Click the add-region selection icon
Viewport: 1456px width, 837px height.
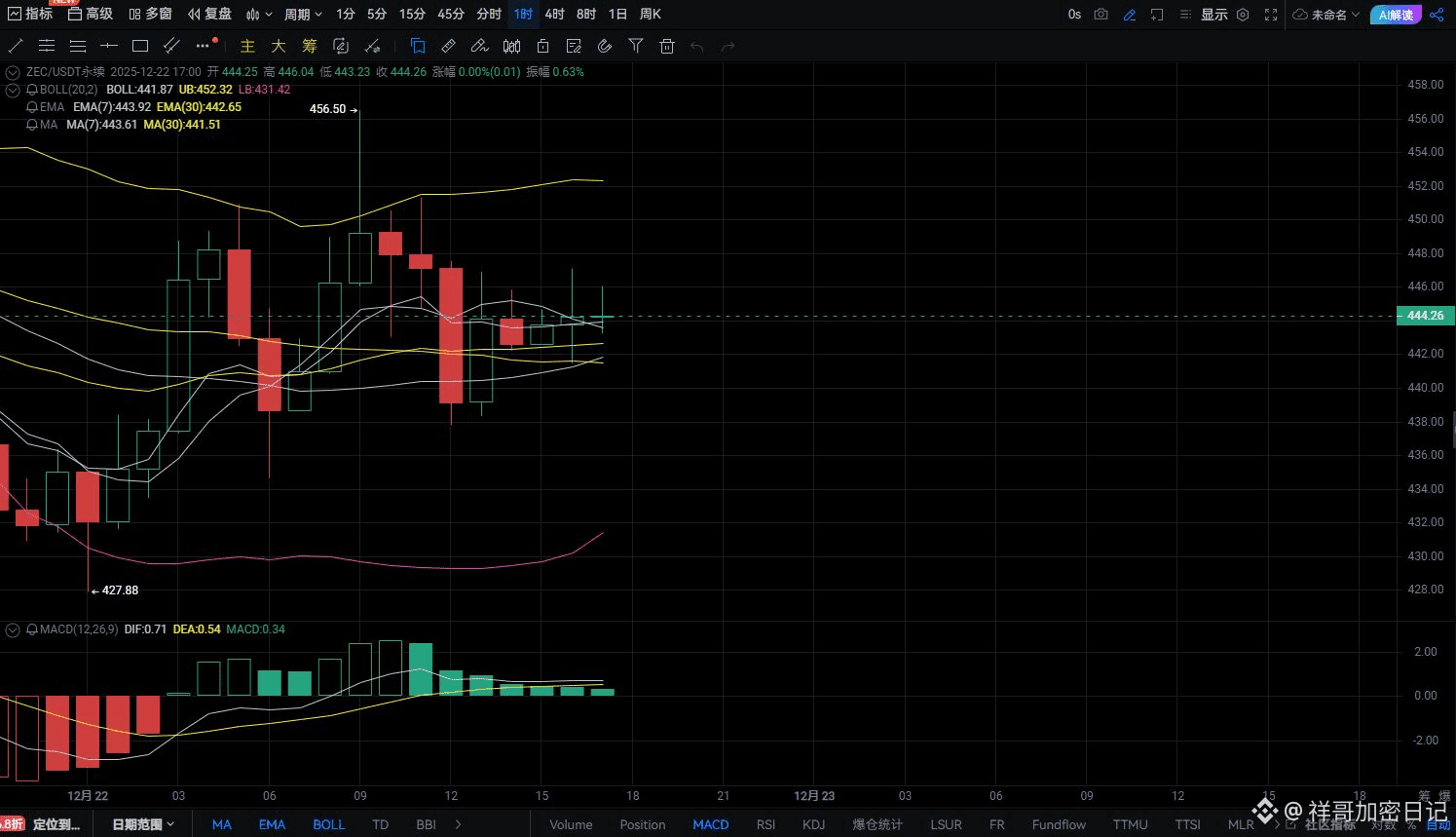click(1157, 15)
